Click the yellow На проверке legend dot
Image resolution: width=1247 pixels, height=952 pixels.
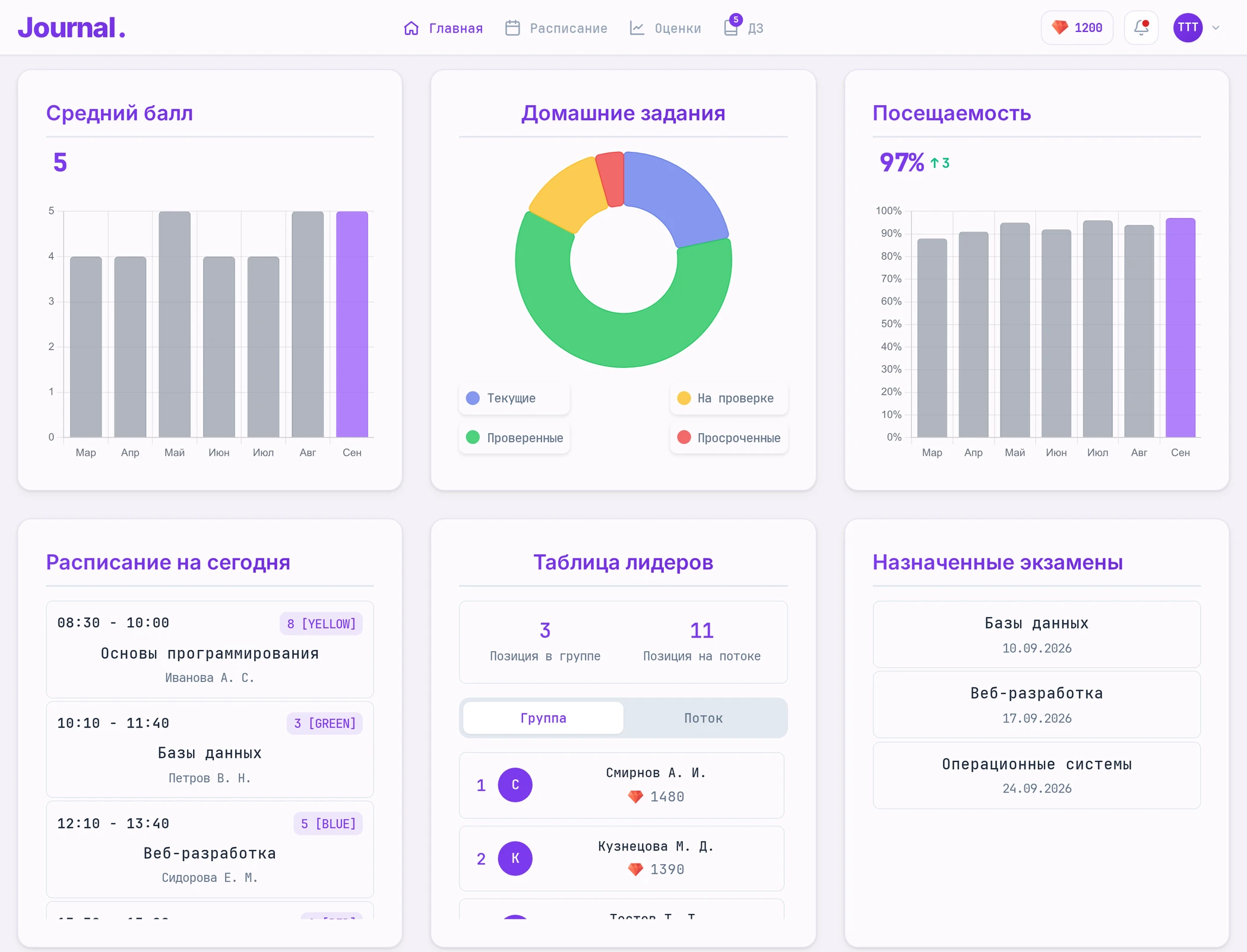[x=684, y=398]
